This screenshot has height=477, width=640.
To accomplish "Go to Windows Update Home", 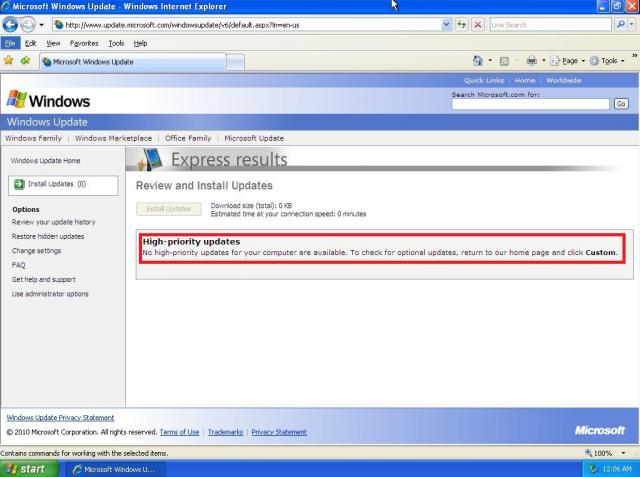I will (45, 161).
